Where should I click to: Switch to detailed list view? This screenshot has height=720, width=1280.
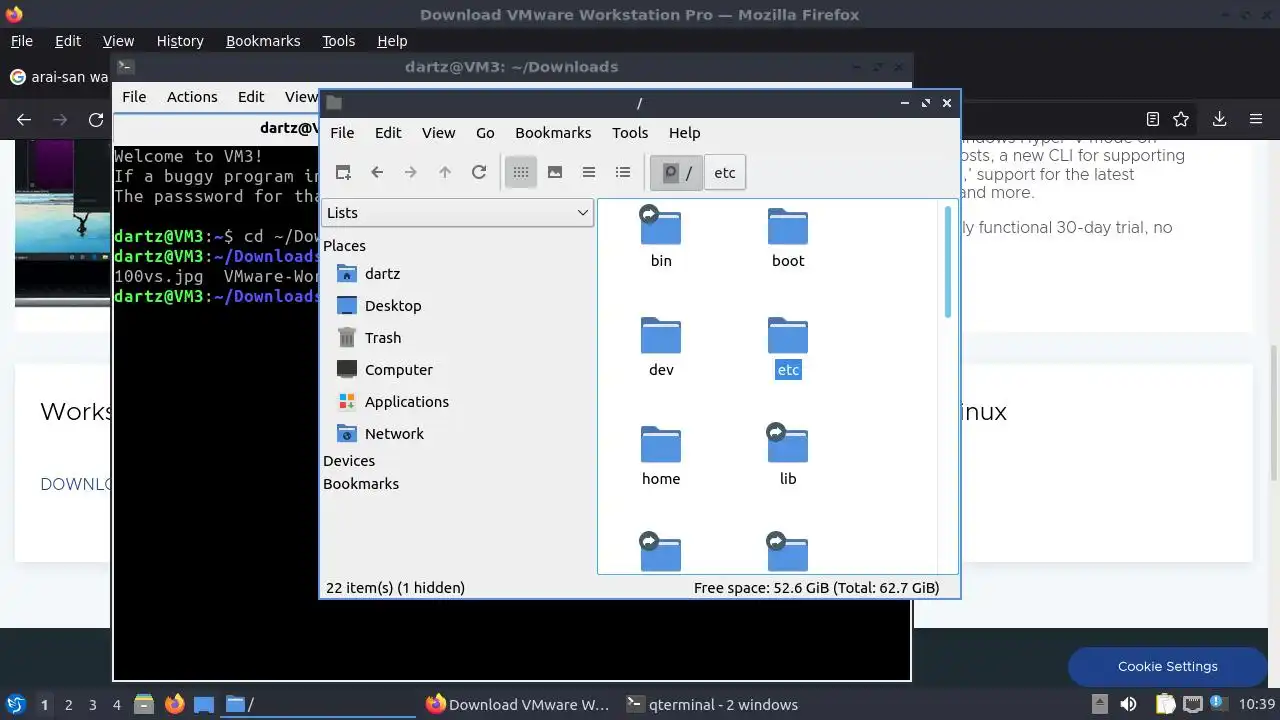[623, 172]
